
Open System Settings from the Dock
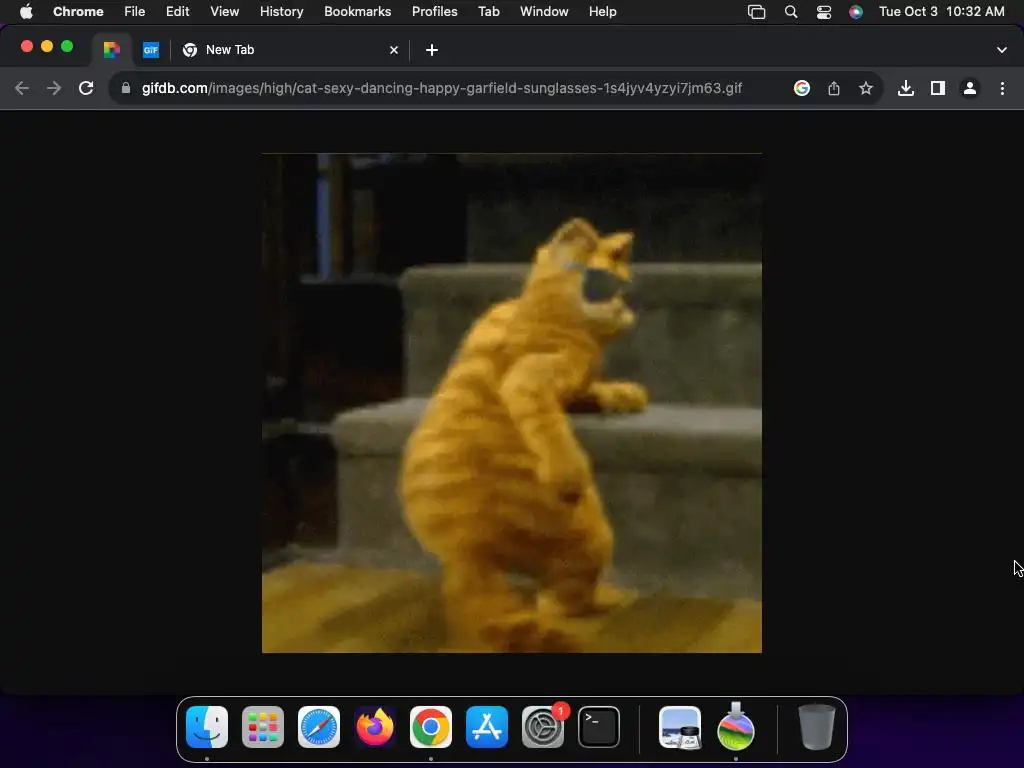543,727
